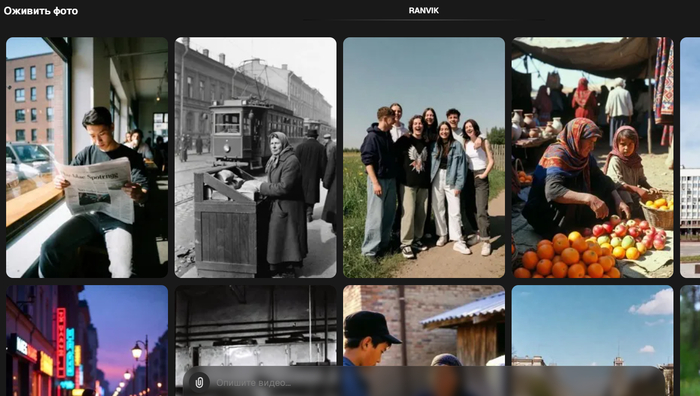
Task: Open the boy in cap brick wall photo
Action: 424,326
